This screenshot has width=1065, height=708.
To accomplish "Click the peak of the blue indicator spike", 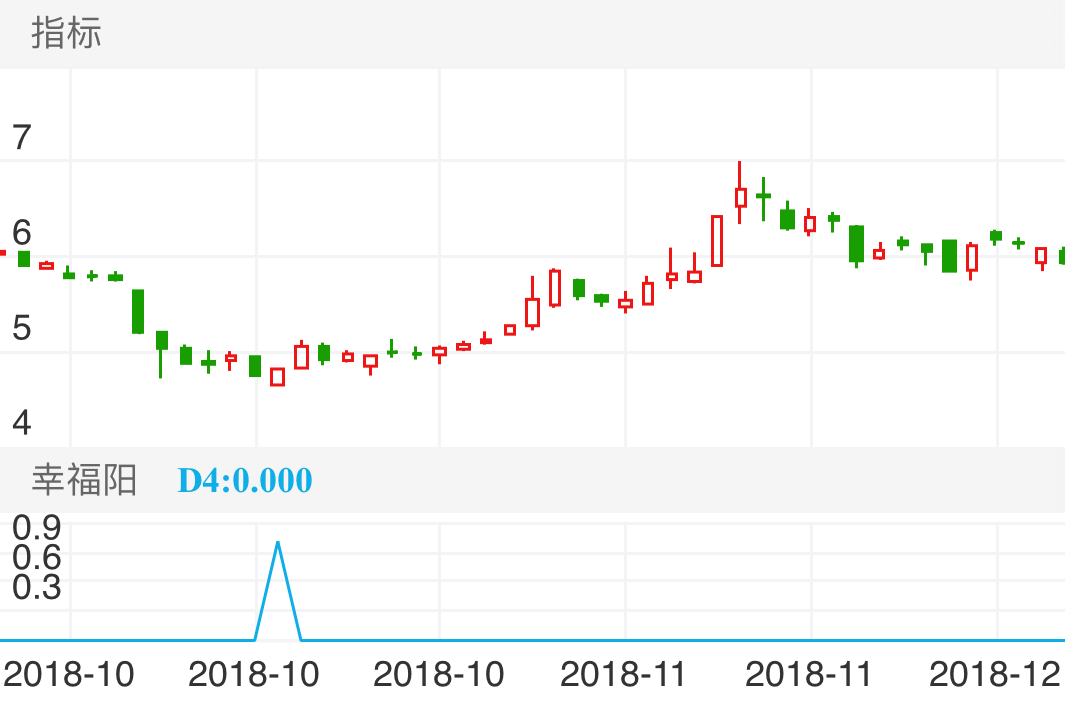I will pyautogui.click(x=278, y=543).
